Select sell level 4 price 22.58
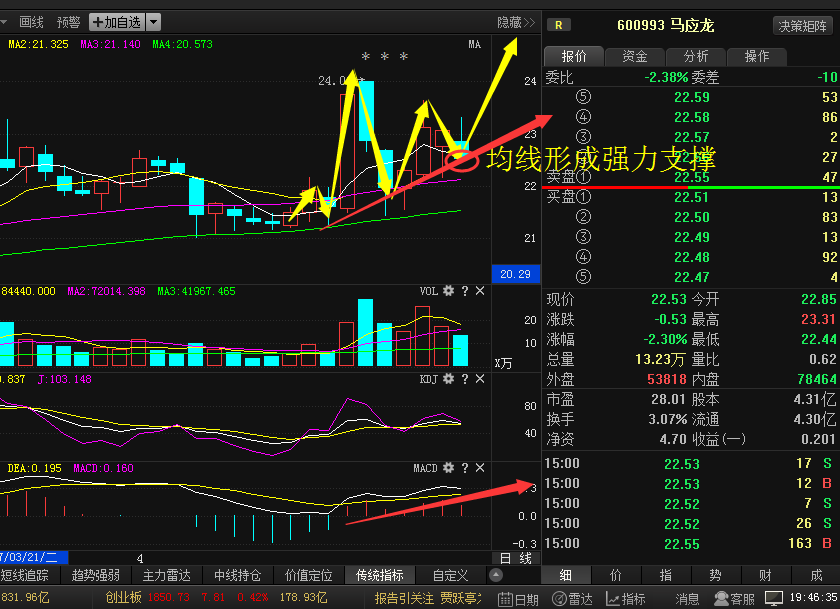Screen dimensions: 840x609 [692, 117]
